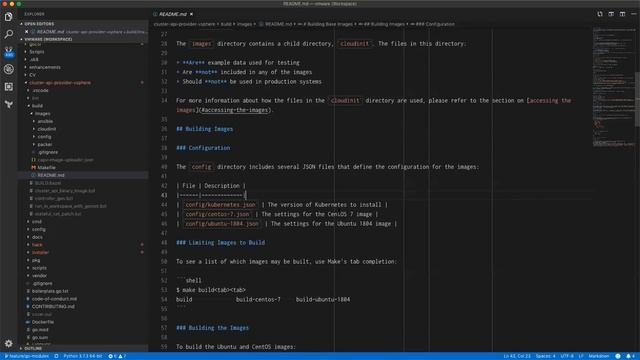The image size is (640, 360).
Task: Open preview to the side icon
Action: [x=611, y=14]
